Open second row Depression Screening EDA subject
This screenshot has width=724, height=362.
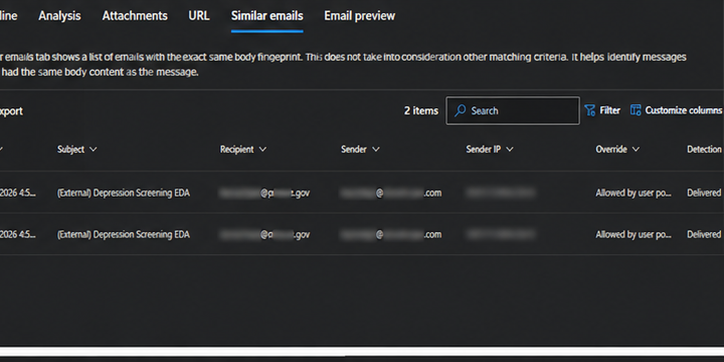pos(123,235)
